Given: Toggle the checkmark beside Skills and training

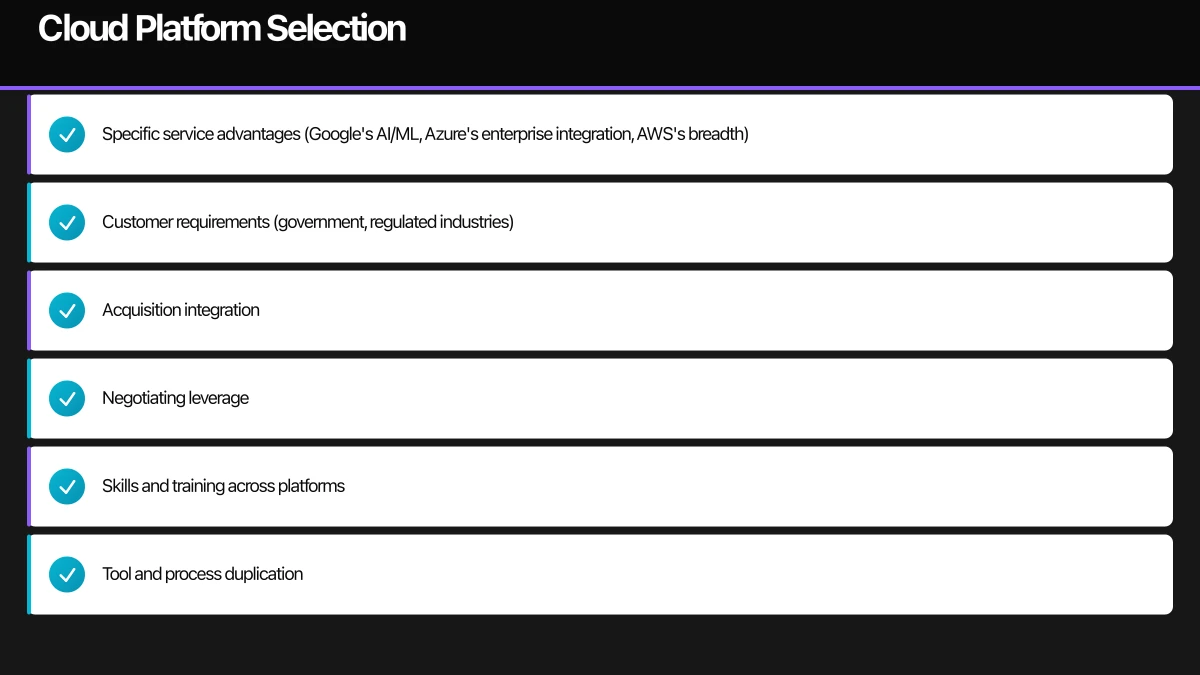Looking at the screenshot, I should (x=67, y=486).
